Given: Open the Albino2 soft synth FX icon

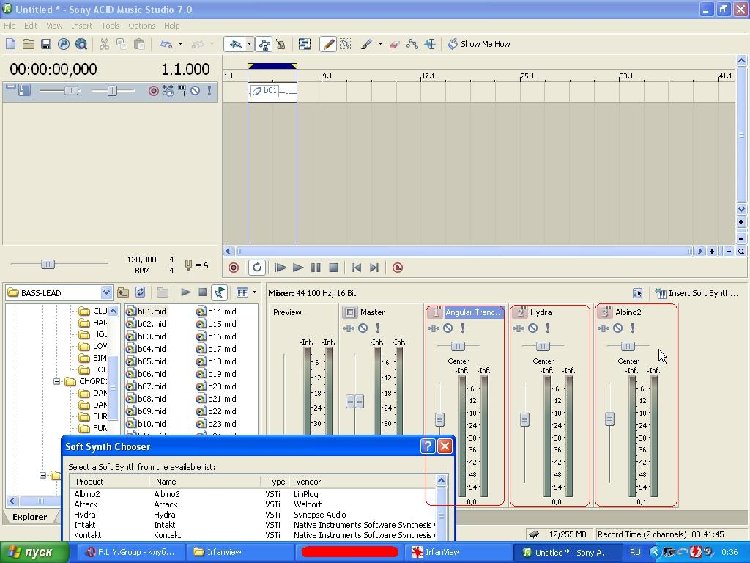Looking at the screenshot, I should coord(604,328).
